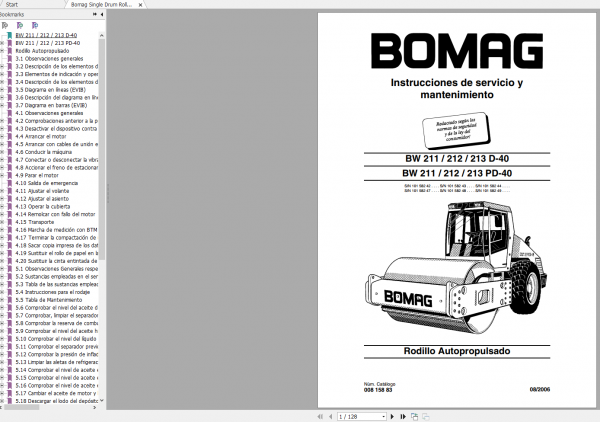600x422 pixels.
Task: Click bookmark icon beside 5.5 Tabla de Mantenimiento
Action: tap(10, 300)
